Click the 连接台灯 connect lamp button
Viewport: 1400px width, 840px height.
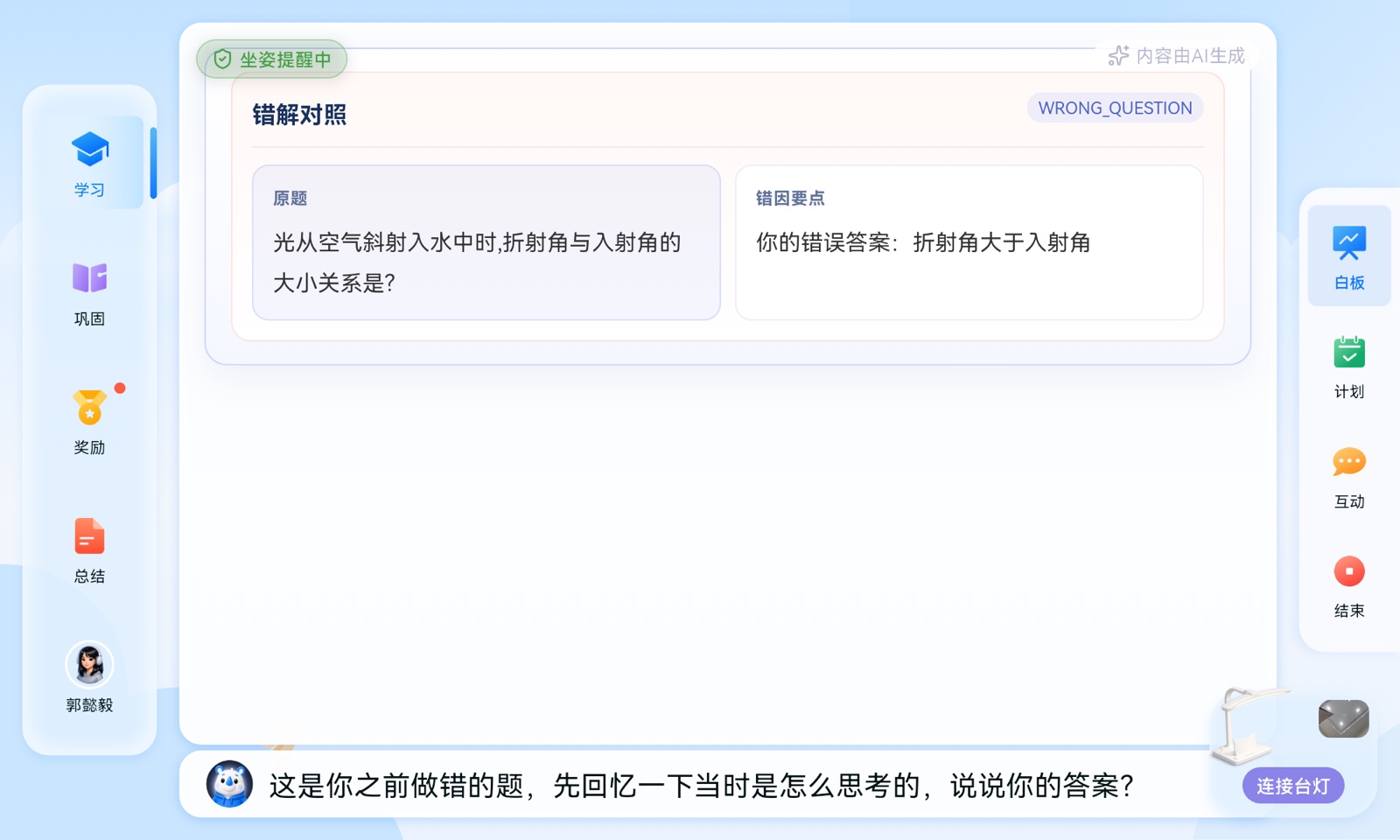1293,786
